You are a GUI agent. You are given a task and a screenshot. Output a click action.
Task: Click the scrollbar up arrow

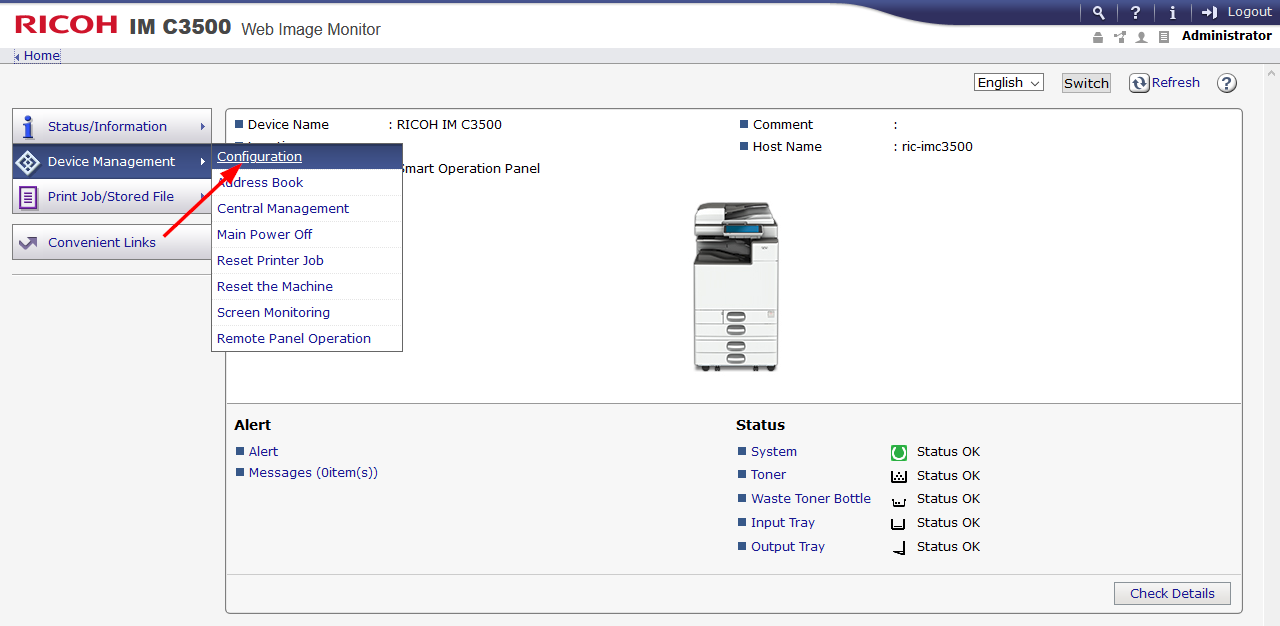1272,73
